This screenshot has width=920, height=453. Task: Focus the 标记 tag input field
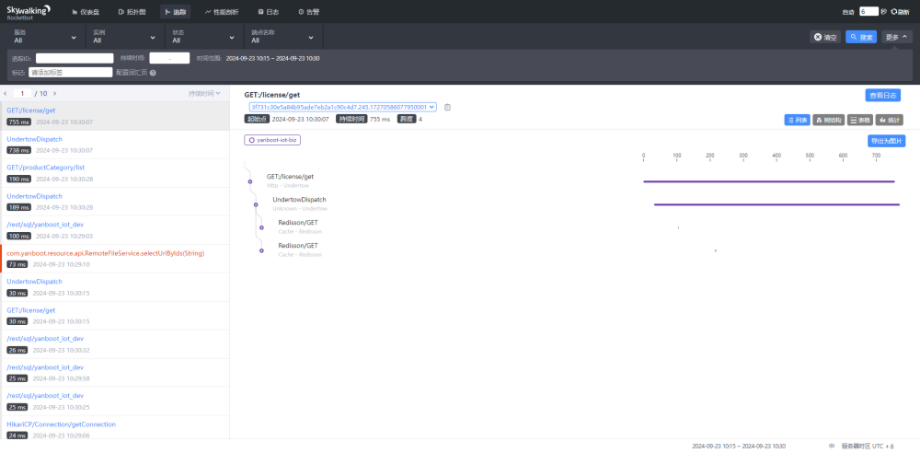coord(71,72)
